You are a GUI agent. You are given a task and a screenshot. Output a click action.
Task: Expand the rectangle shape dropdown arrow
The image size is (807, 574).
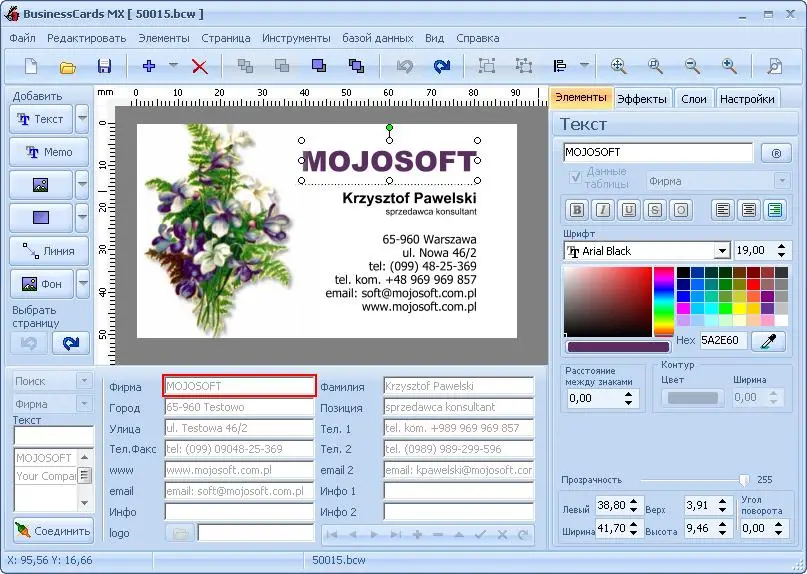pyautogui.click(x=82, y=218)
